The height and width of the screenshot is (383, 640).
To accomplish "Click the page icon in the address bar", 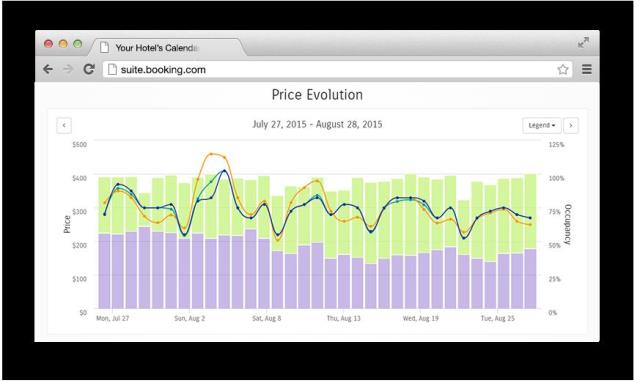I will point(112,70).
